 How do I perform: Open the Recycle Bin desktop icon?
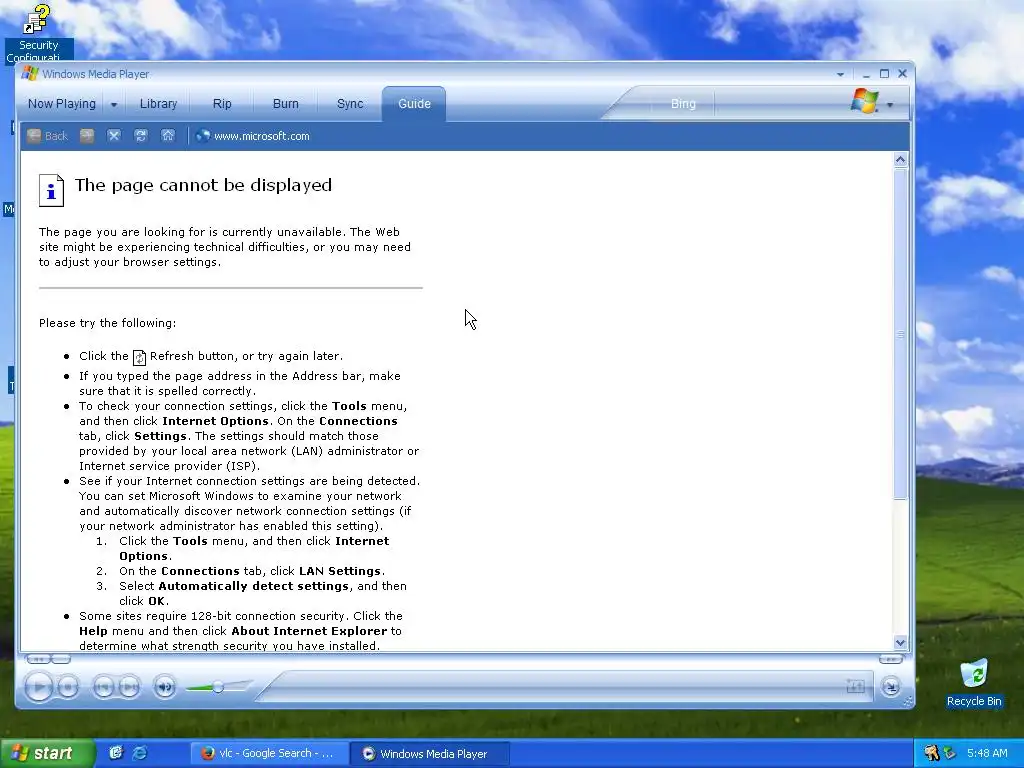[x=974, y=682]
